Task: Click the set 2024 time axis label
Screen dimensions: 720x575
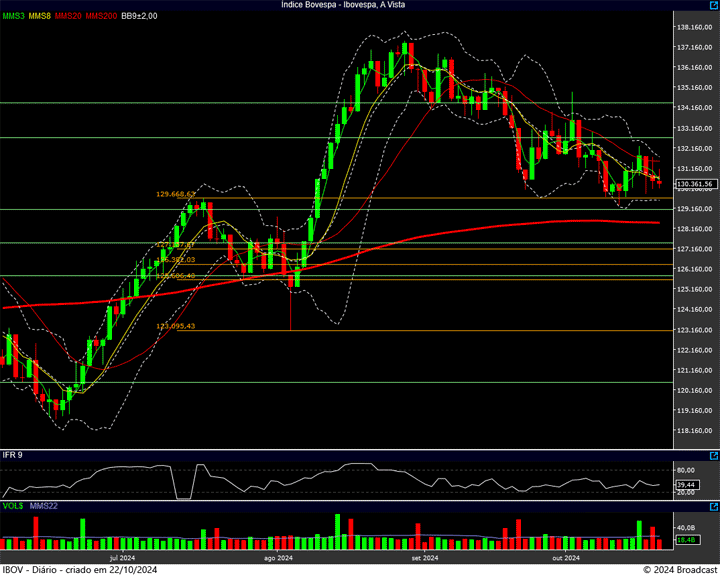Action: pos(425,557)
